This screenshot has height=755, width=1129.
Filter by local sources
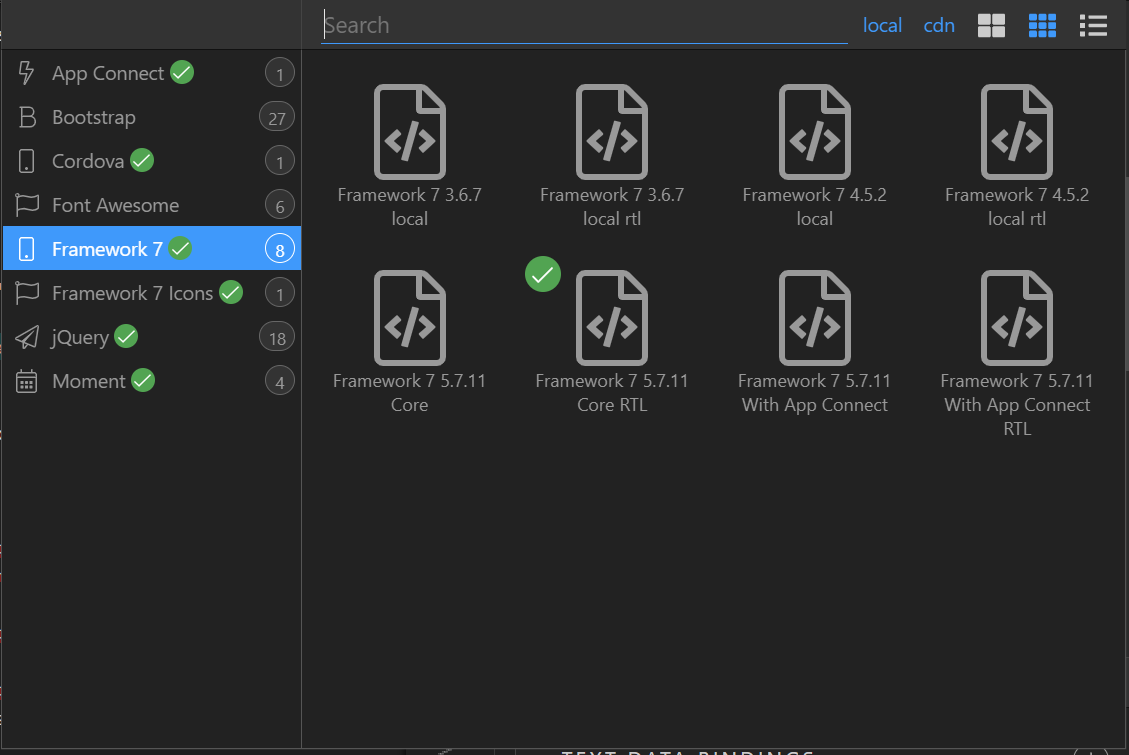coord(882,25)
